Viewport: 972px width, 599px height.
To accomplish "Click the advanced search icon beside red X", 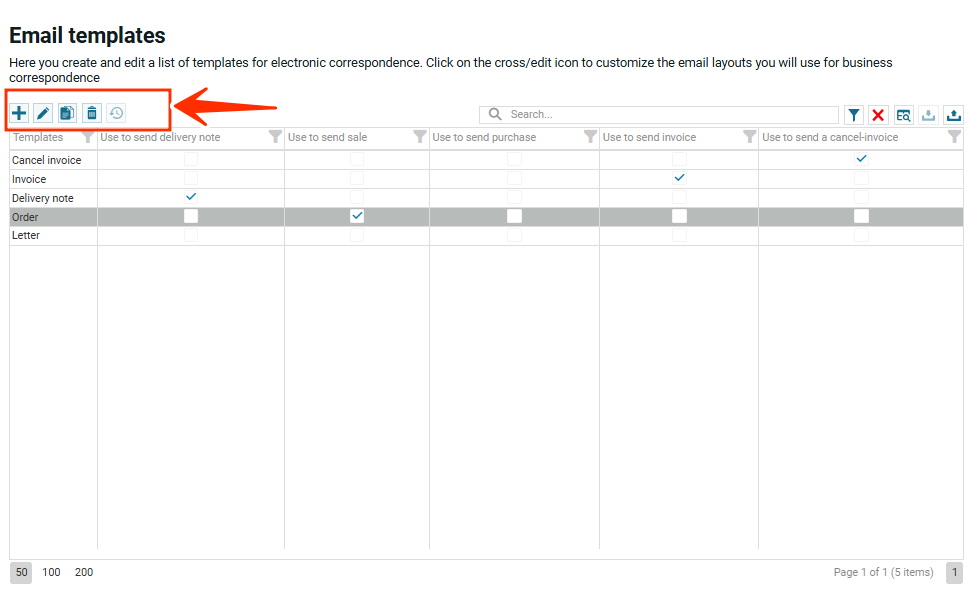I will click(x=903, y=115).
